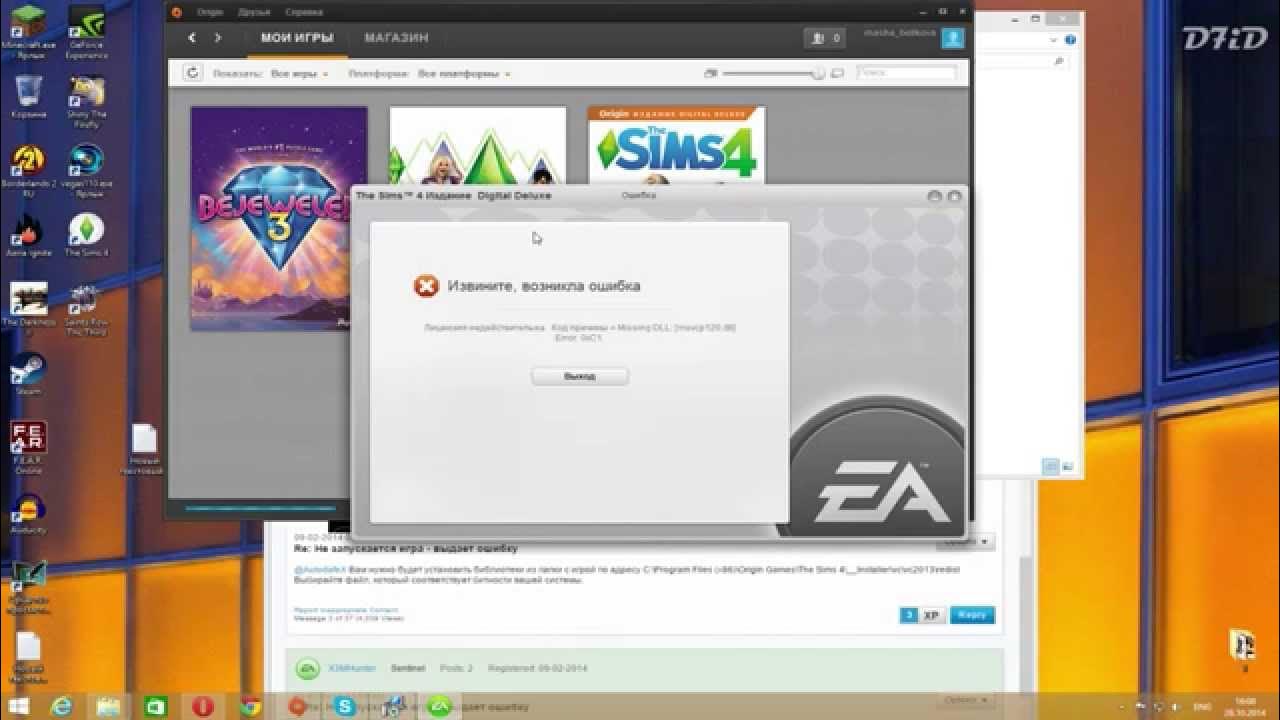Launch The Sims 4 desktop shortcut
Screen dimensions: 1280x720
[x=87, y=236]
